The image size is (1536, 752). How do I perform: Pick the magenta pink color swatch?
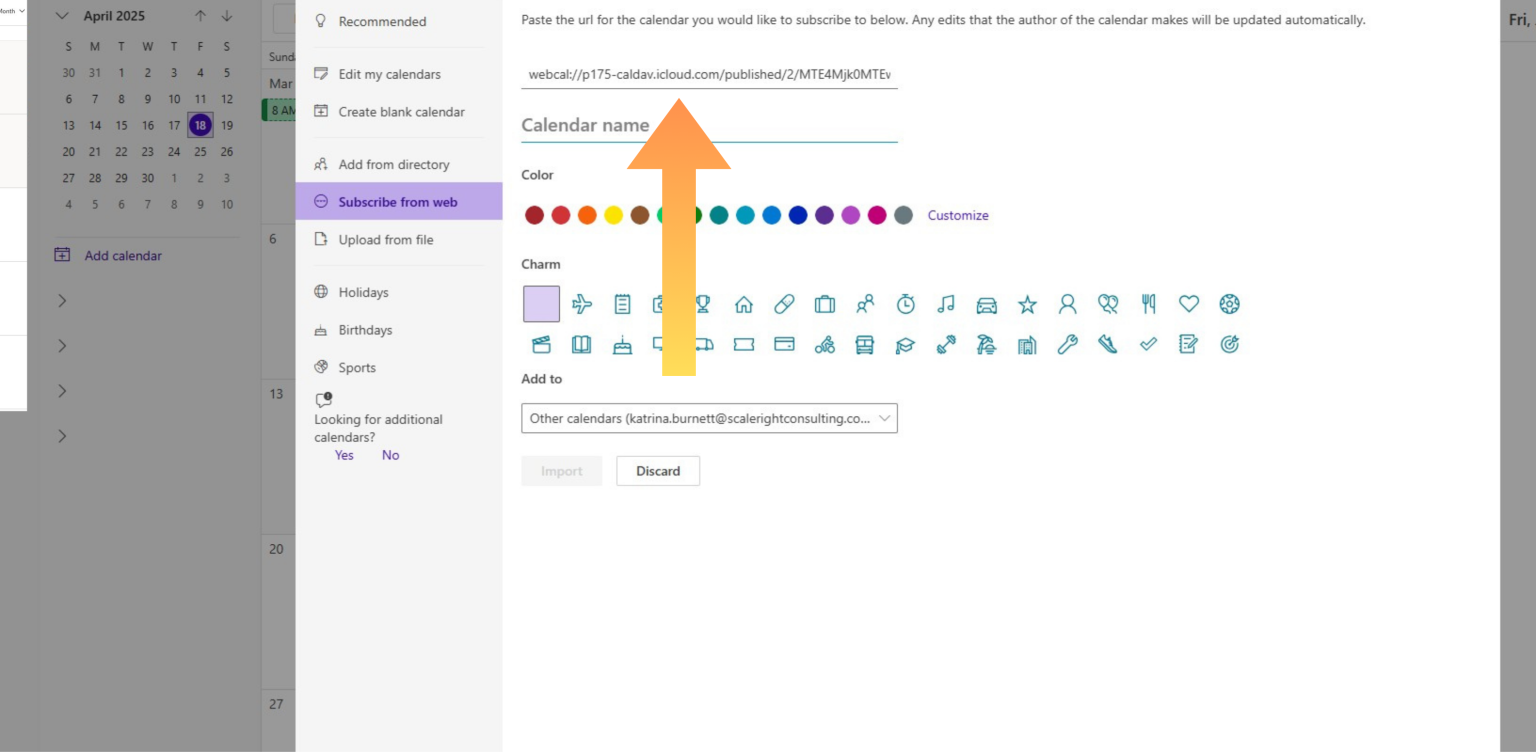(877, 215)
